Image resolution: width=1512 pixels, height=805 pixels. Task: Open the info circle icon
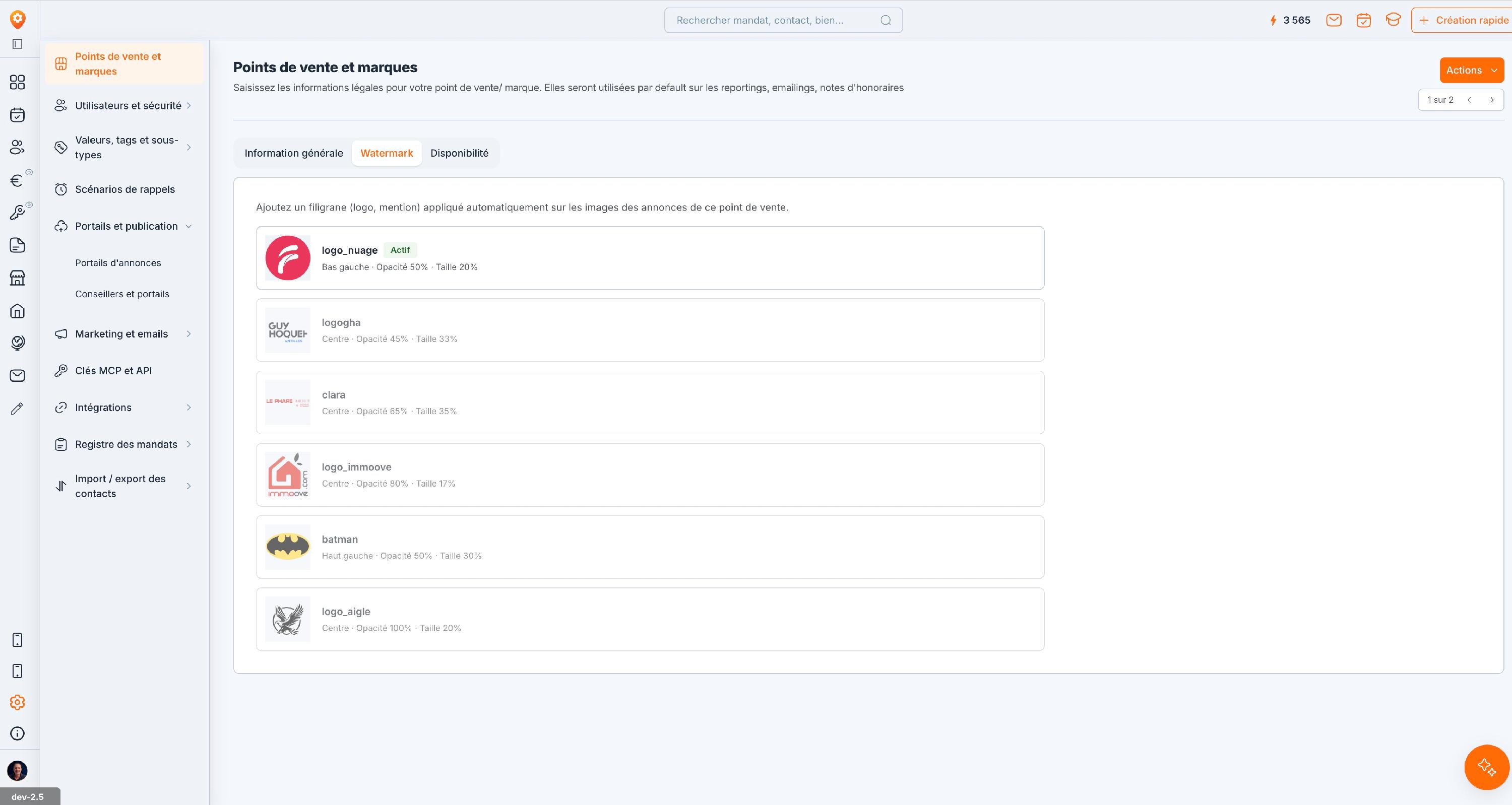pyautogui.click(x=18, y=733)
